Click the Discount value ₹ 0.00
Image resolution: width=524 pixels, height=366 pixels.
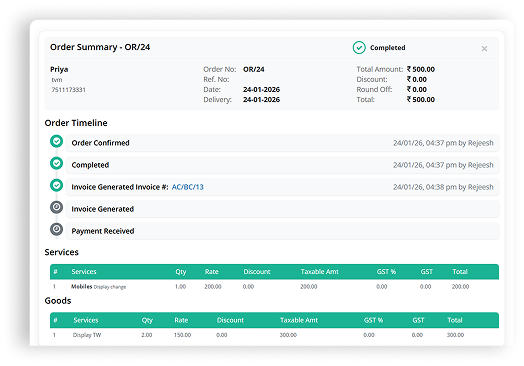pos(416,80)
